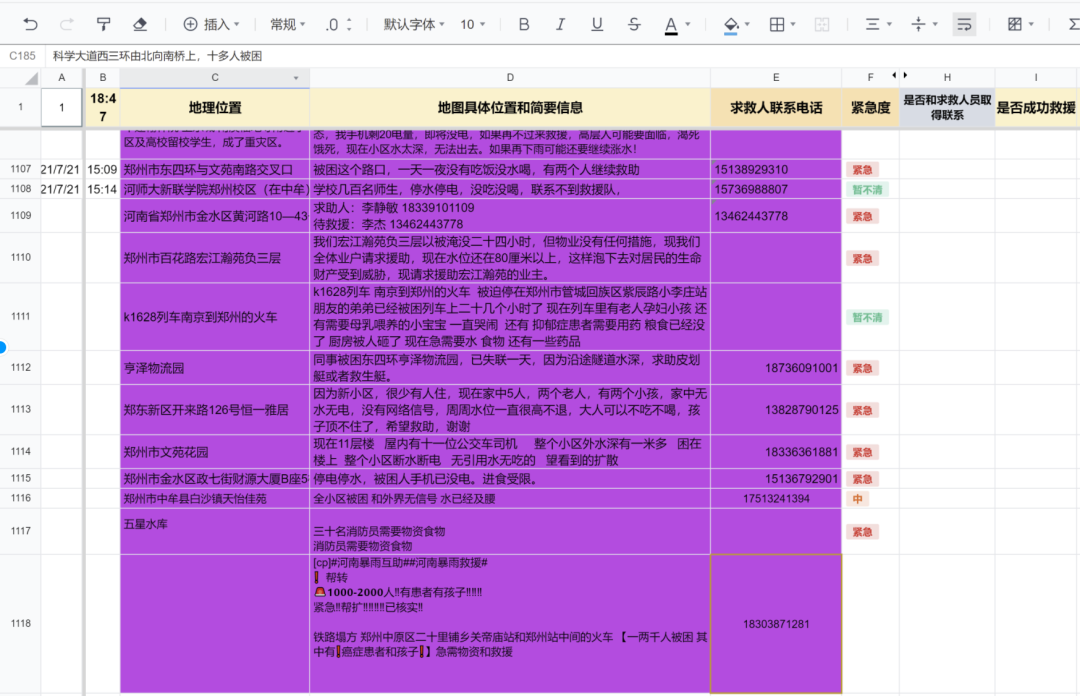Click the vertical align icon
This screenshot has width=1080, height=696.
click(x=918, y=25)
